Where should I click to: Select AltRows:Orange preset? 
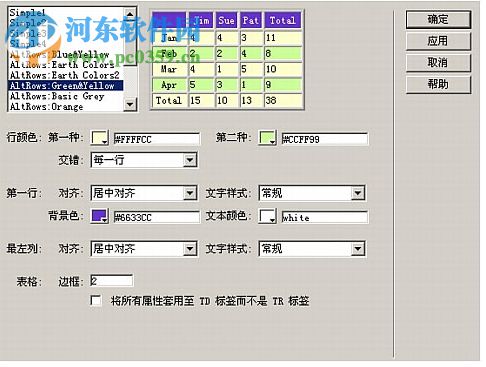tap(66, 107)
